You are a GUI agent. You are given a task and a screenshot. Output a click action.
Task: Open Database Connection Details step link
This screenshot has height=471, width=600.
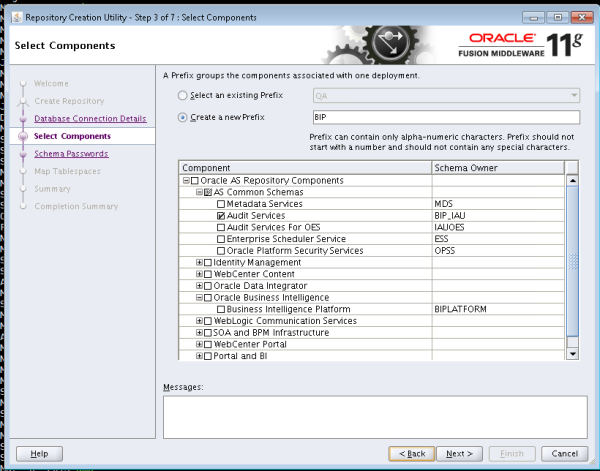(90, 119)
